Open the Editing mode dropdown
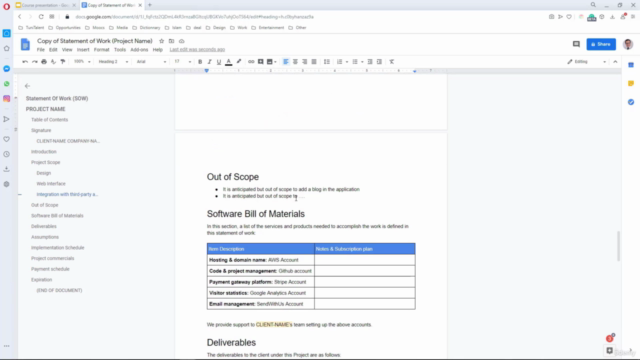 [x=586, y=62]
